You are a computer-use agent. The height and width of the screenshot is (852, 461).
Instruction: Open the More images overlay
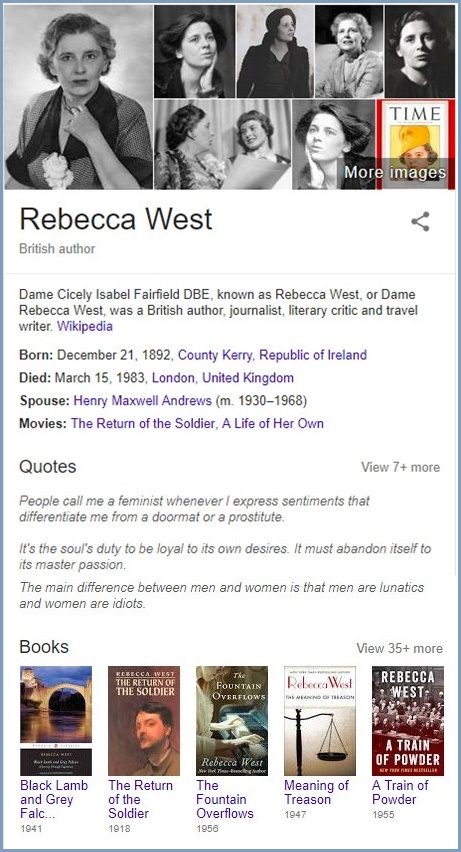point(395,172)
